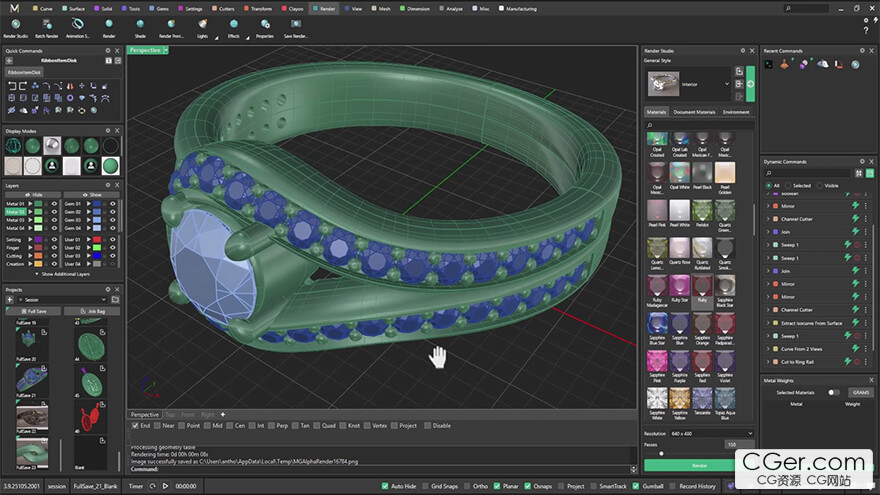
Task: Enable the Near osnap checkbox
Action: (158, 426)
